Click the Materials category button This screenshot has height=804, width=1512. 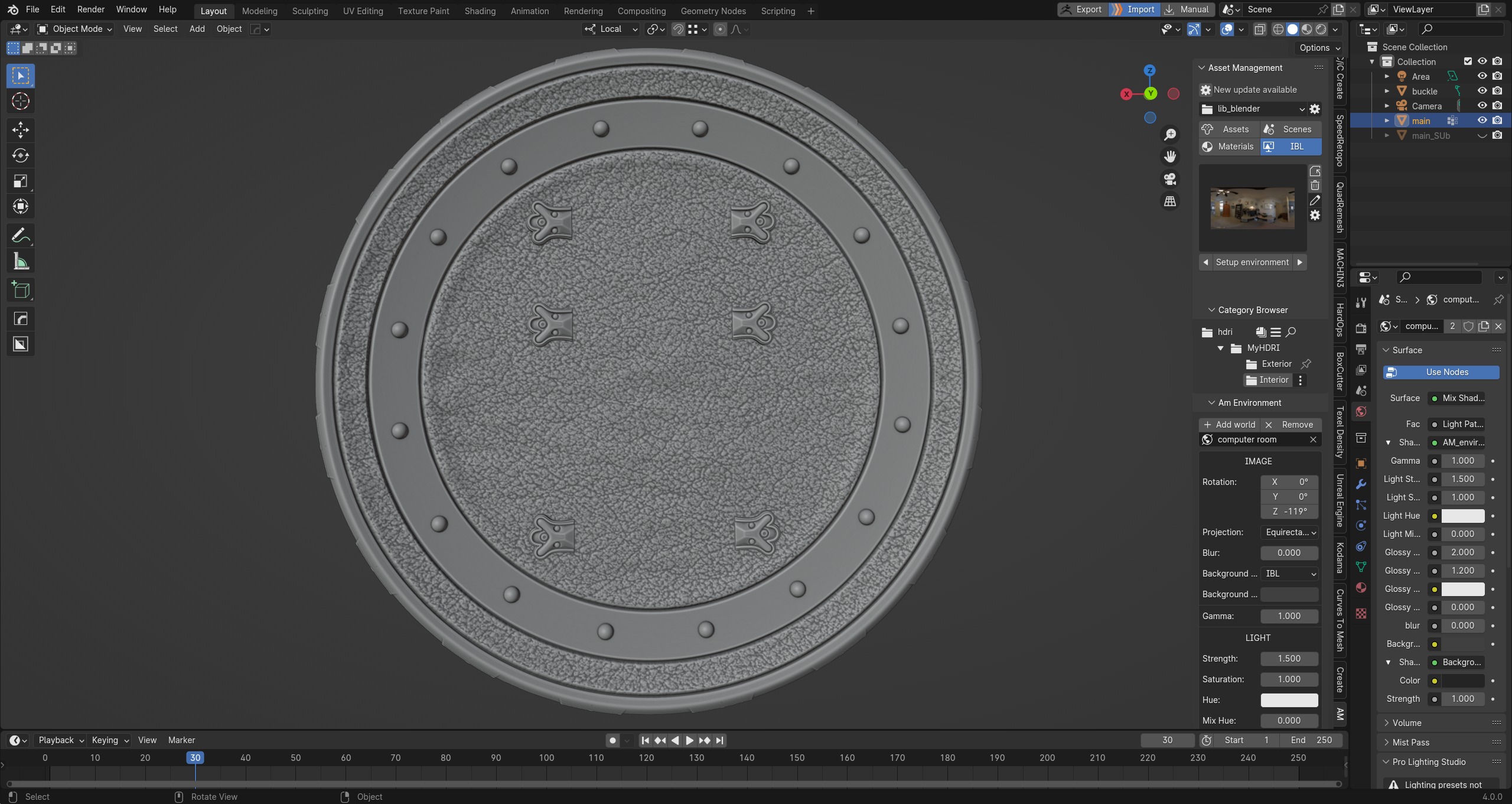click(x=1229, y=147)
